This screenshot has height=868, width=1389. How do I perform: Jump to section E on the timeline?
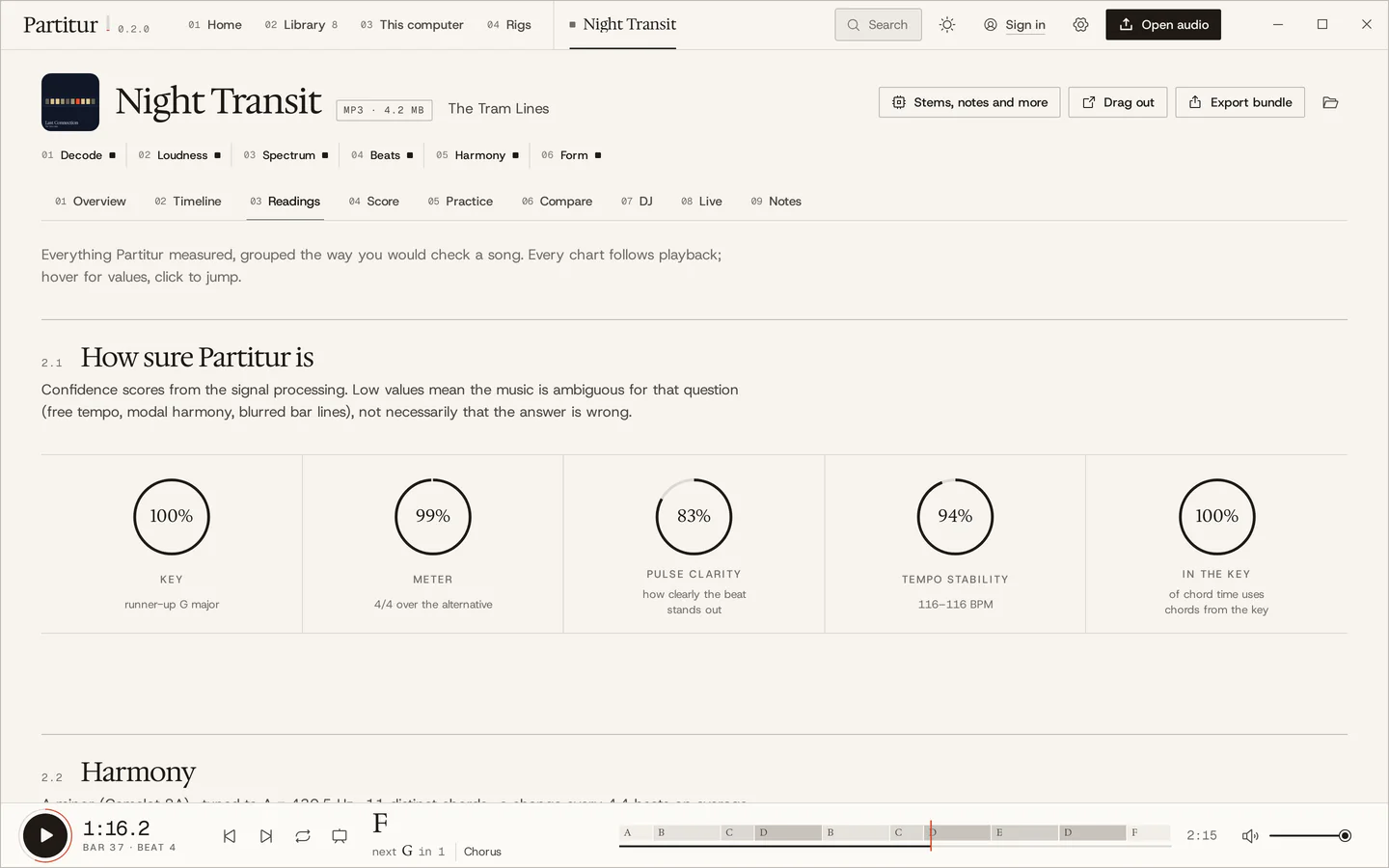coord(1024,832)
